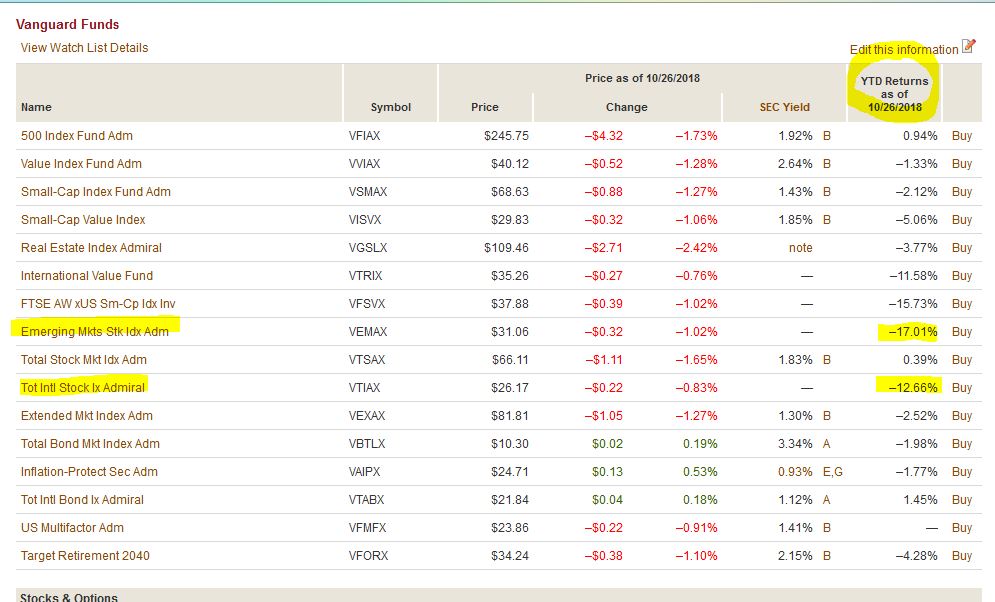Click Buy for VTRIX row
The image size is (995, 602).
coord(962,275)
